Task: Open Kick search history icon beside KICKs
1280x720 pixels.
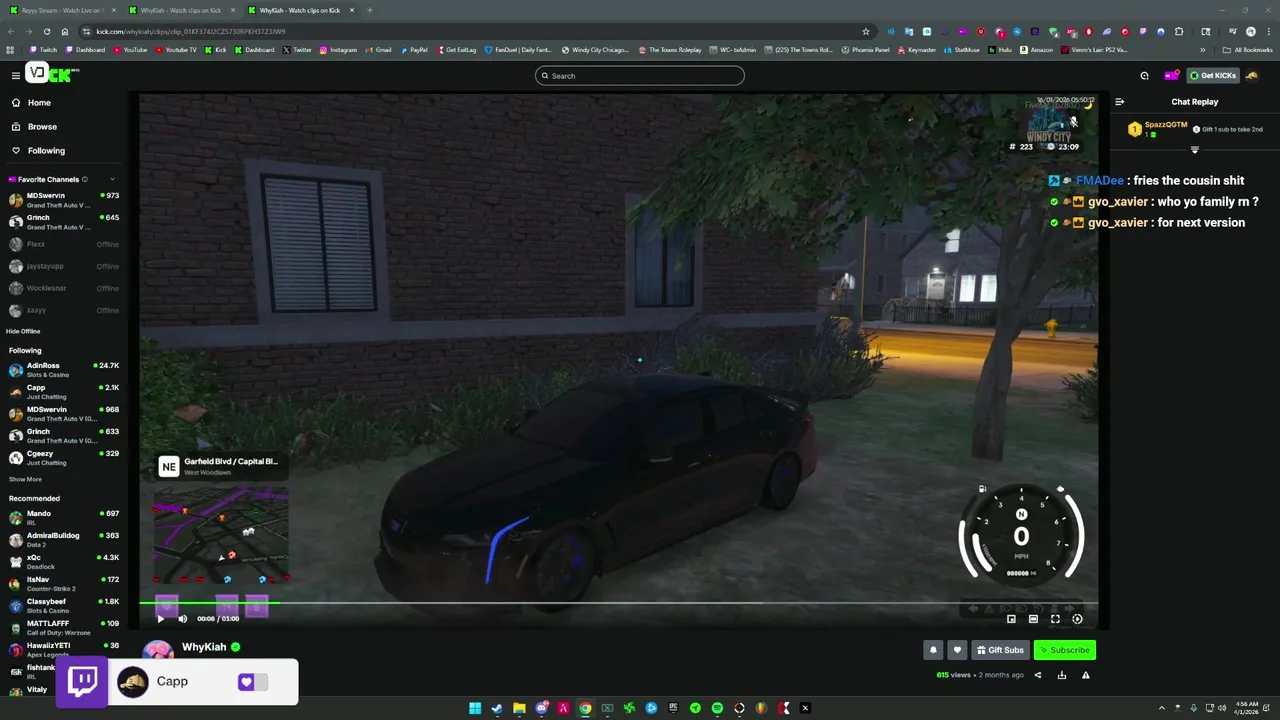Action: click(x=1144, y=75)
